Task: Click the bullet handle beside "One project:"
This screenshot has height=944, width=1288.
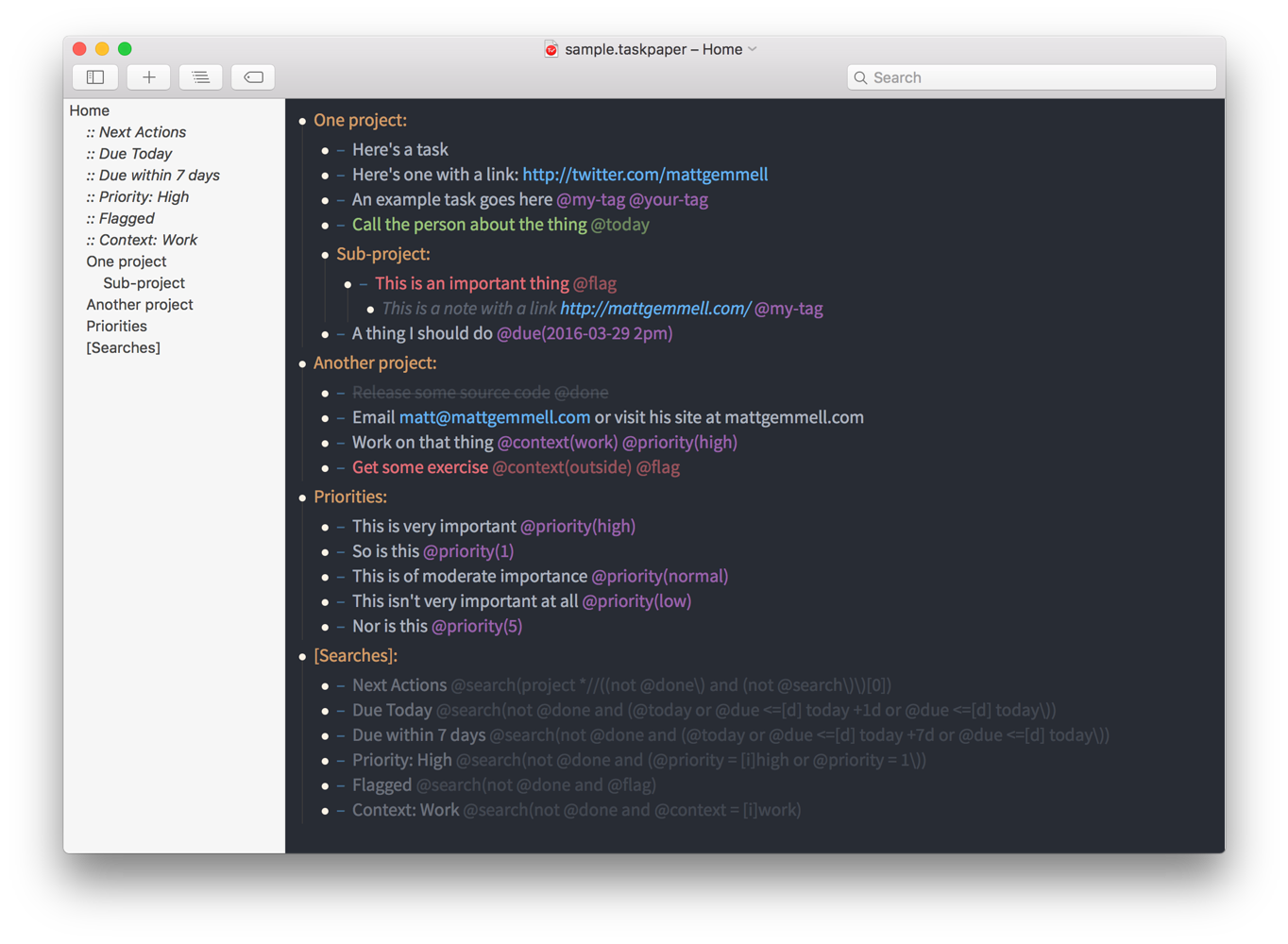Action: (302, 121)
